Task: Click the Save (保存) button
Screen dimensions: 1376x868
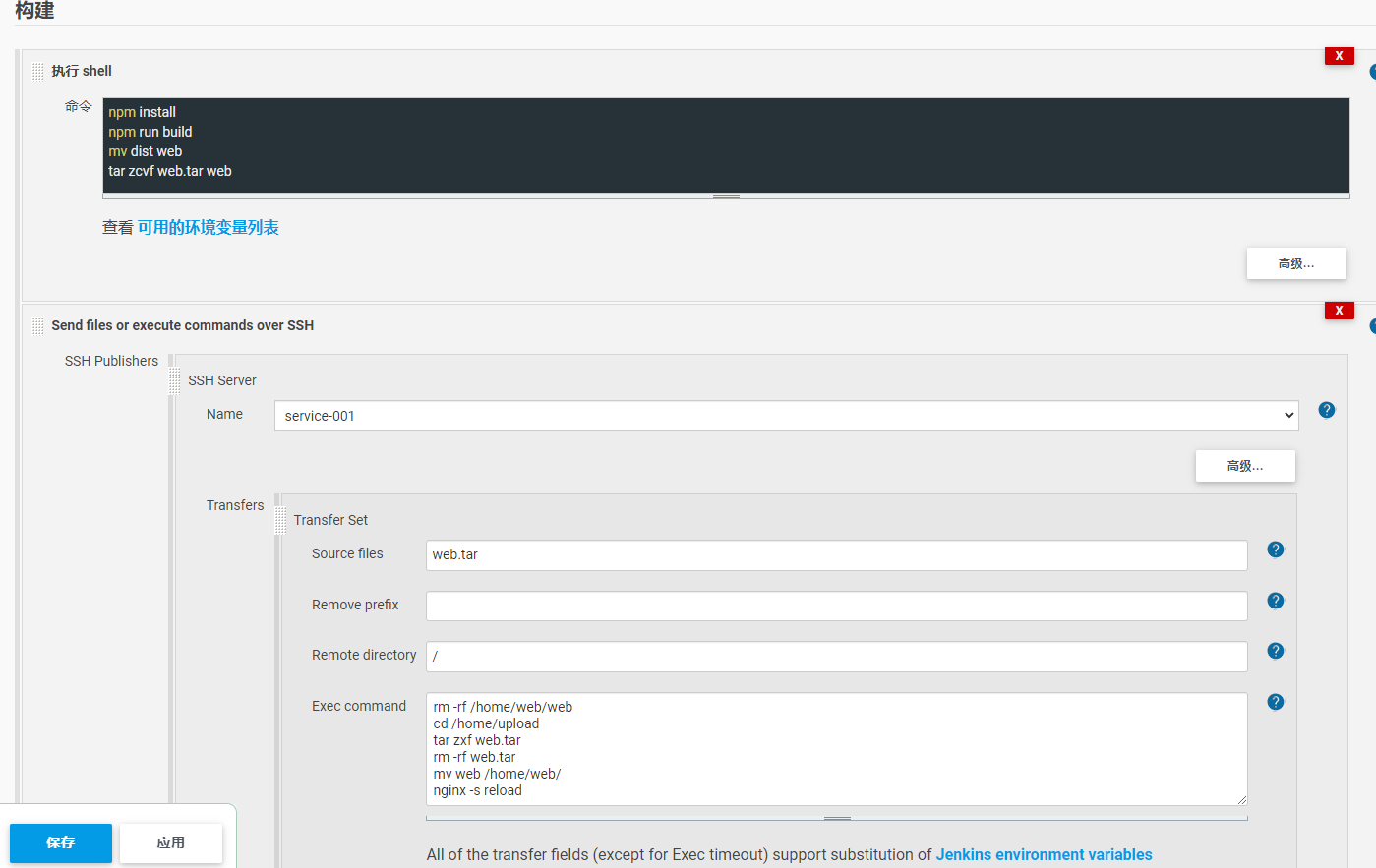Action: pos(61,842)
